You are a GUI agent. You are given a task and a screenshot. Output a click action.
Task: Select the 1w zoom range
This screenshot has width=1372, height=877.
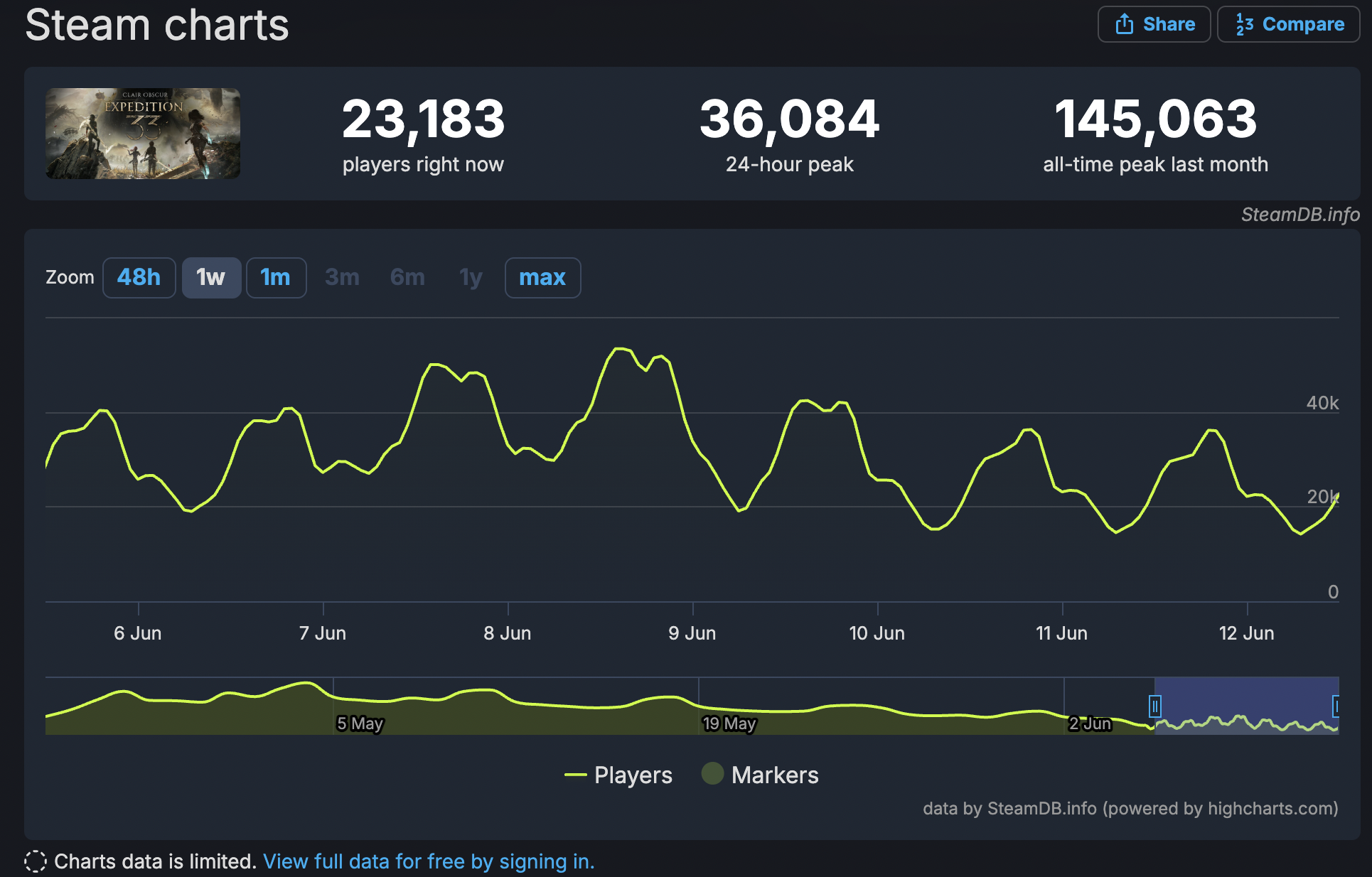211,277
